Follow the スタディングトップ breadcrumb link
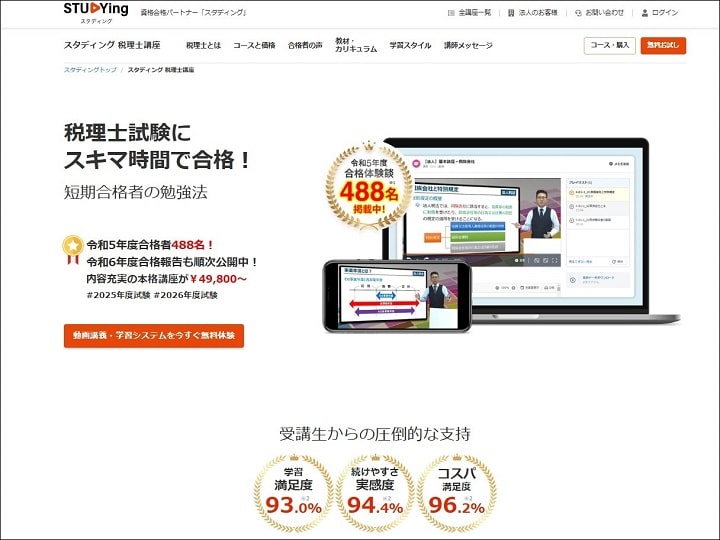Image resolution: width=720 pixels, height=540 pixels. [x=90, y=70]
